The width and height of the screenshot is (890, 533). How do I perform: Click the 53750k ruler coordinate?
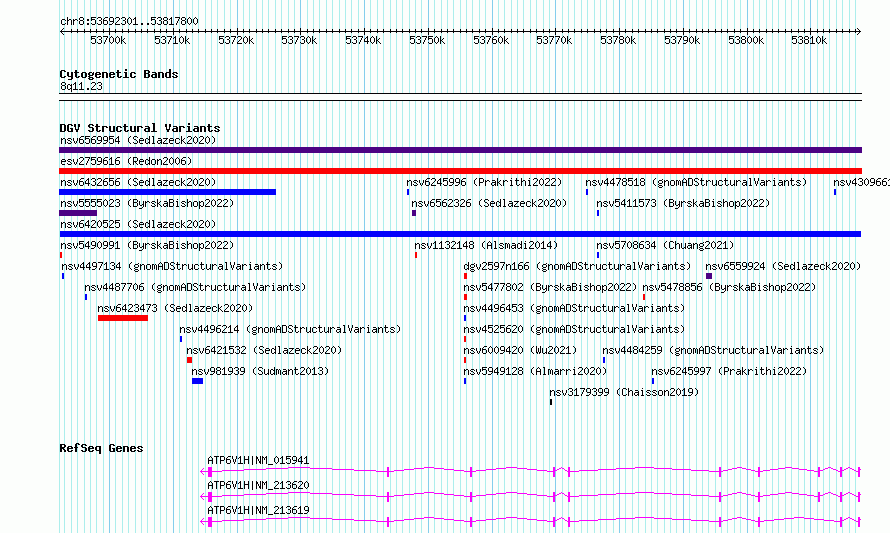(427, 40)
